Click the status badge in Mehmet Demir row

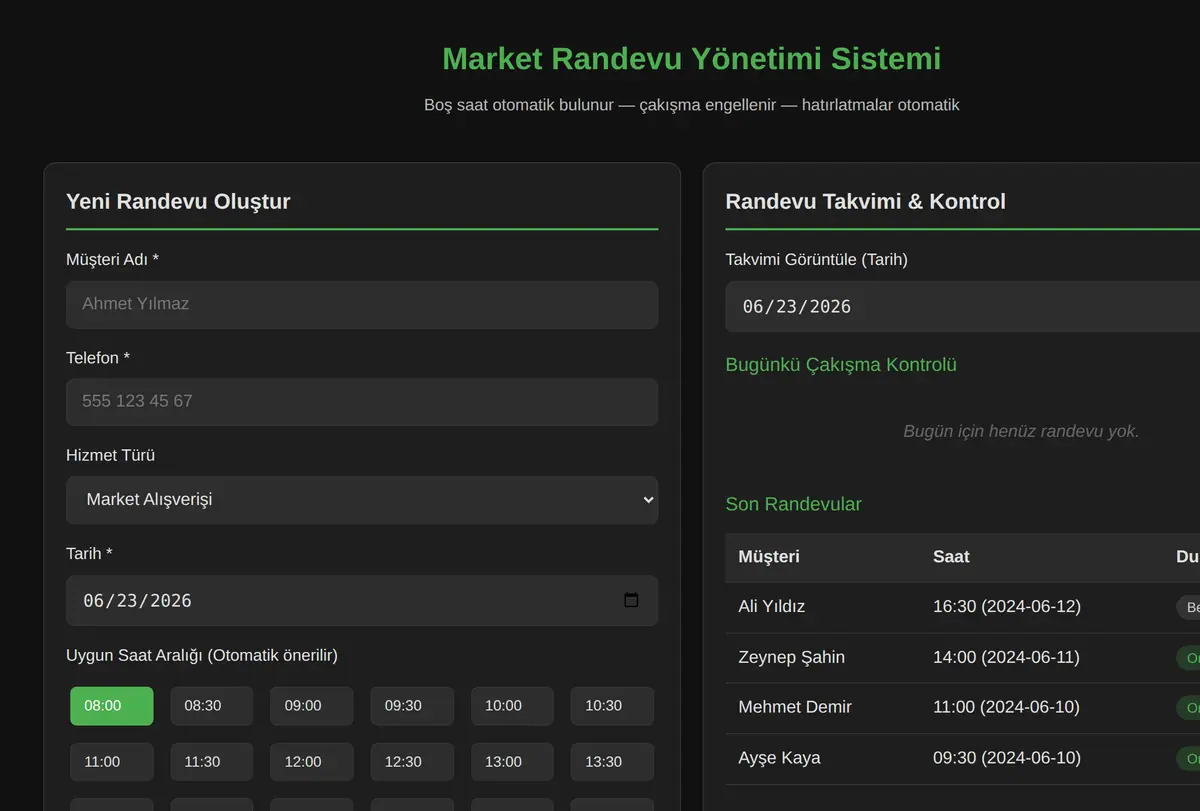(x=1188, y=708)
